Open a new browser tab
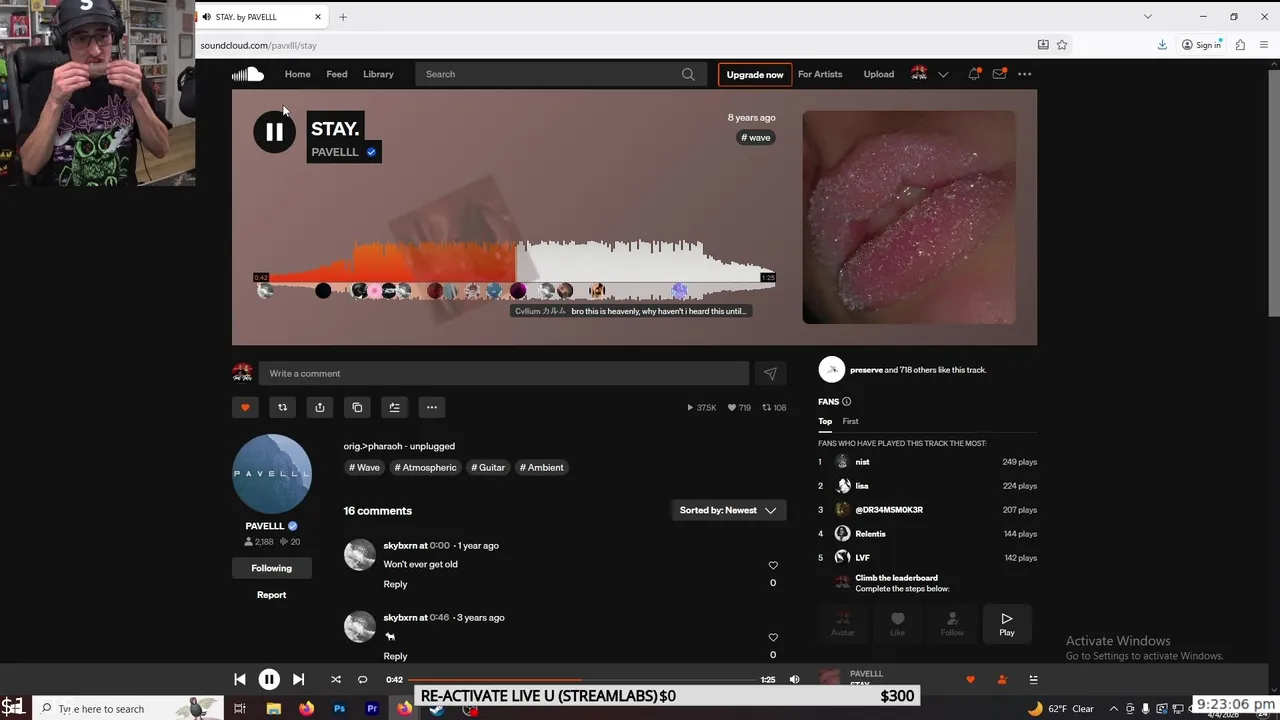 343,17
